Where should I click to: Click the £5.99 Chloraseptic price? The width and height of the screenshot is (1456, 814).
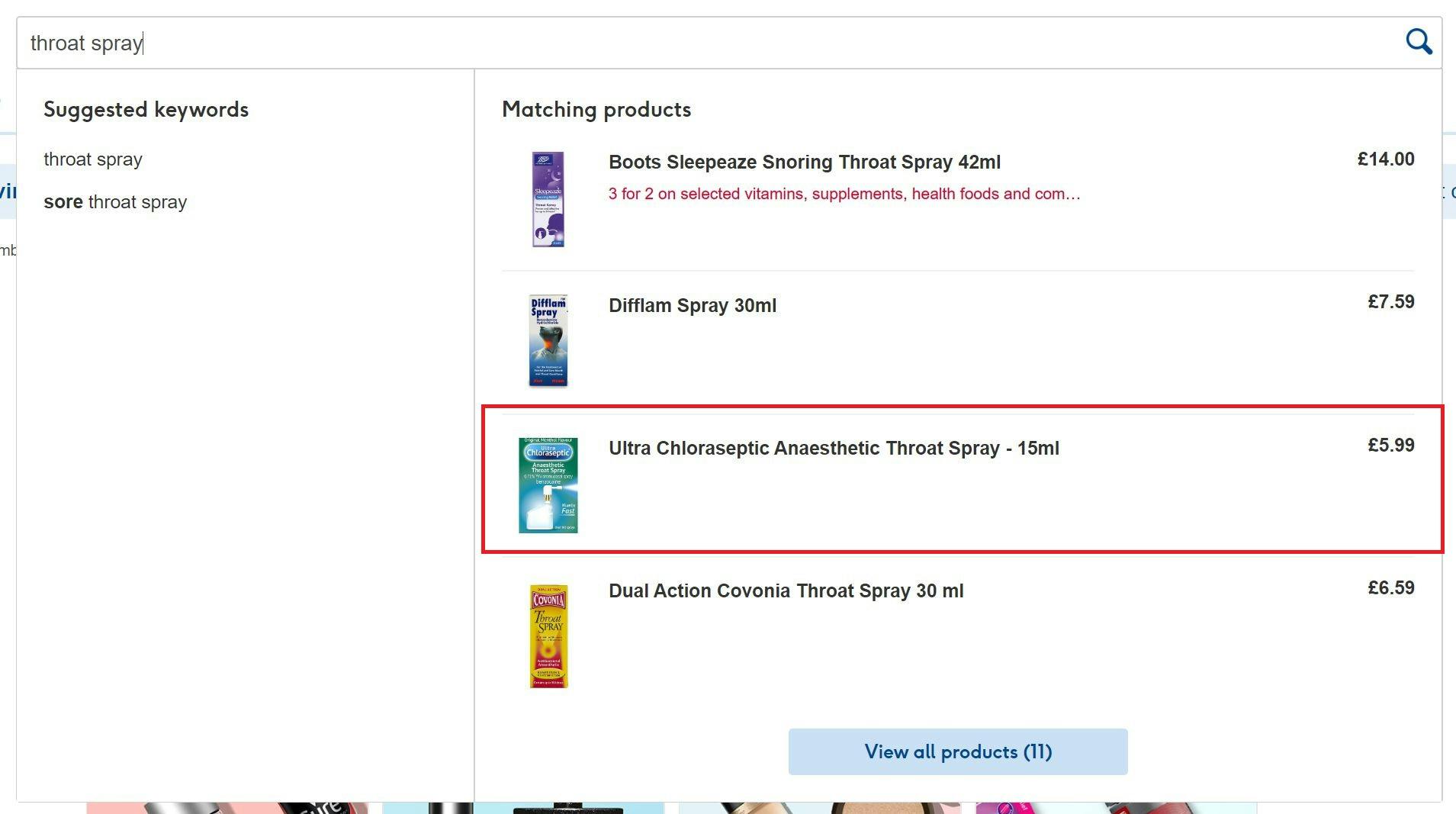tap(1390, 446)
